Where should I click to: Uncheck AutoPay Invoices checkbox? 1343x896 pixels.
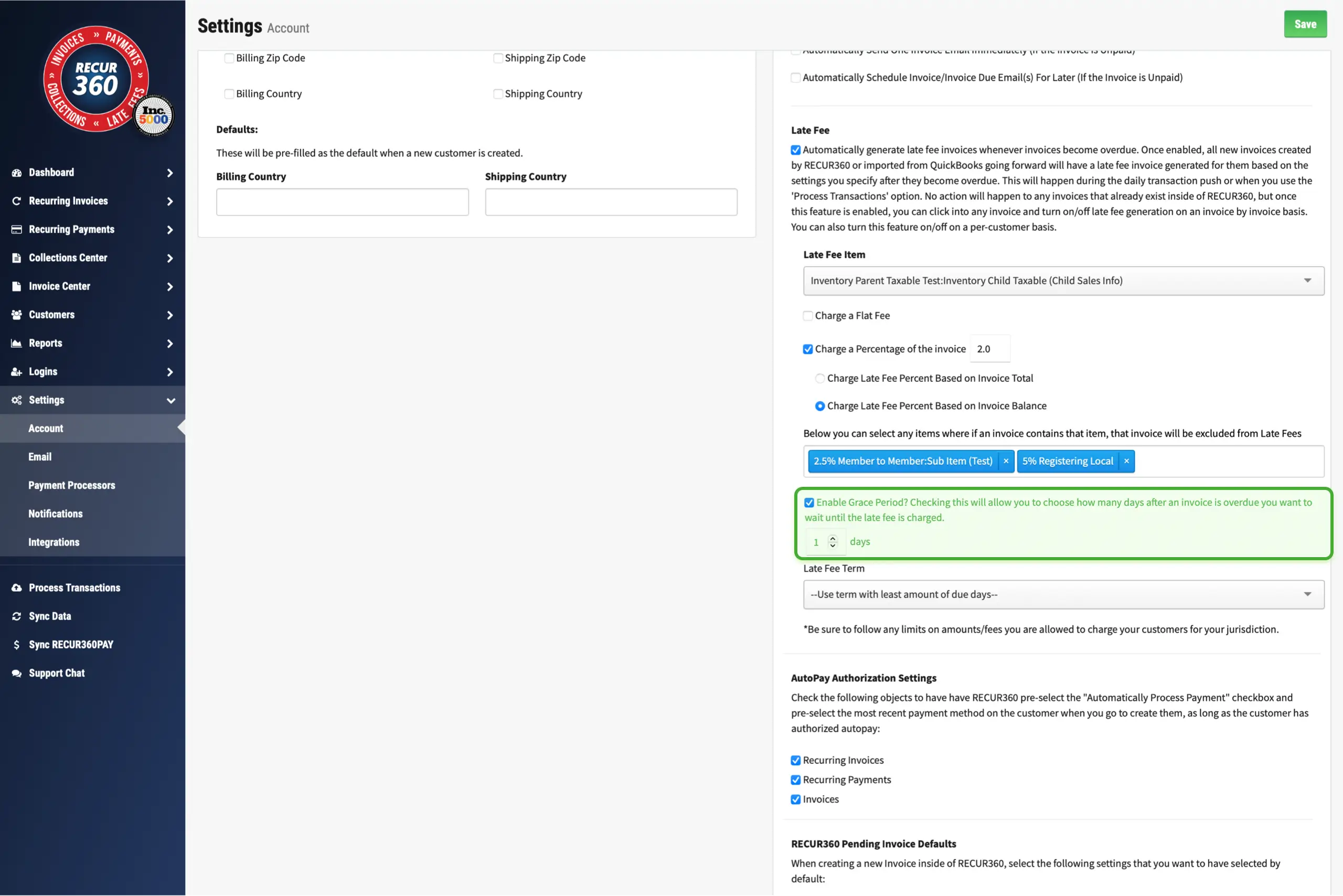pos(795,799)
